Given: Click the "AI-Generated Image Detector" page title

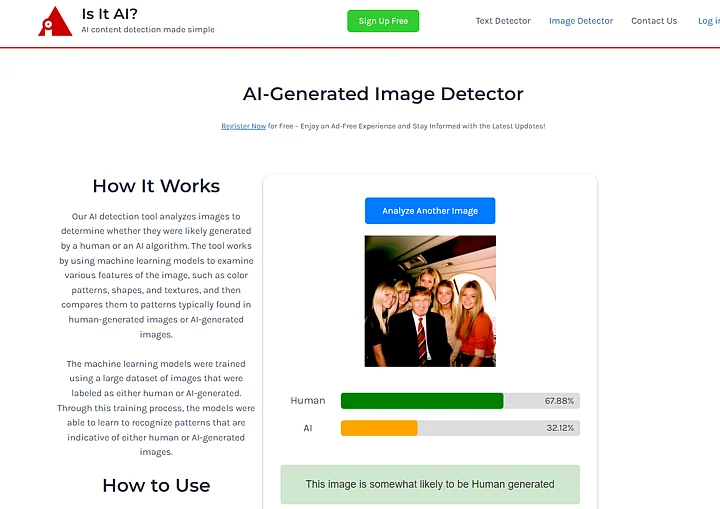Looking at the screenshot, I should coord(383,94).
